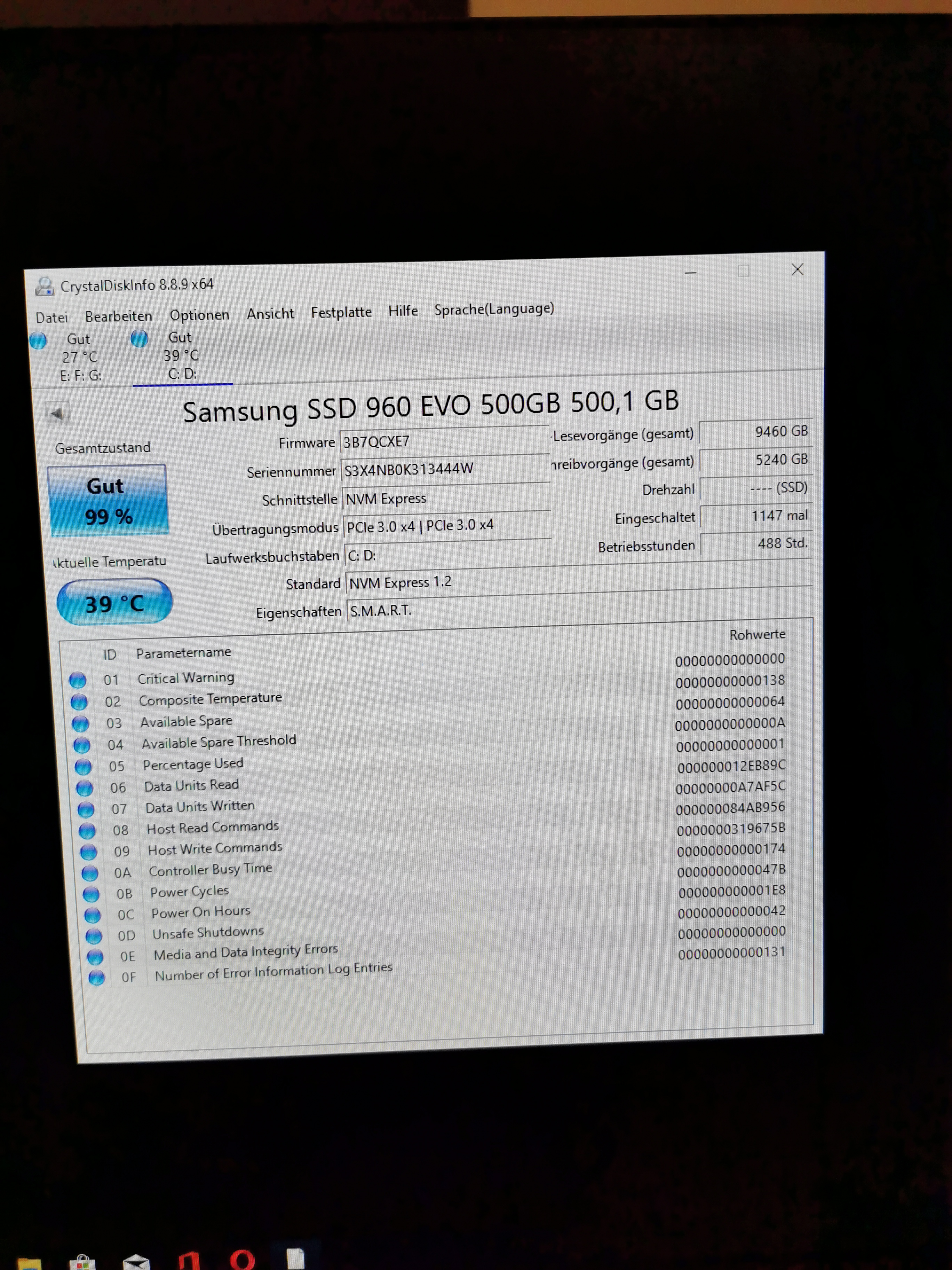
Task: Select the Data Units Written row
Action: [200, 807]
